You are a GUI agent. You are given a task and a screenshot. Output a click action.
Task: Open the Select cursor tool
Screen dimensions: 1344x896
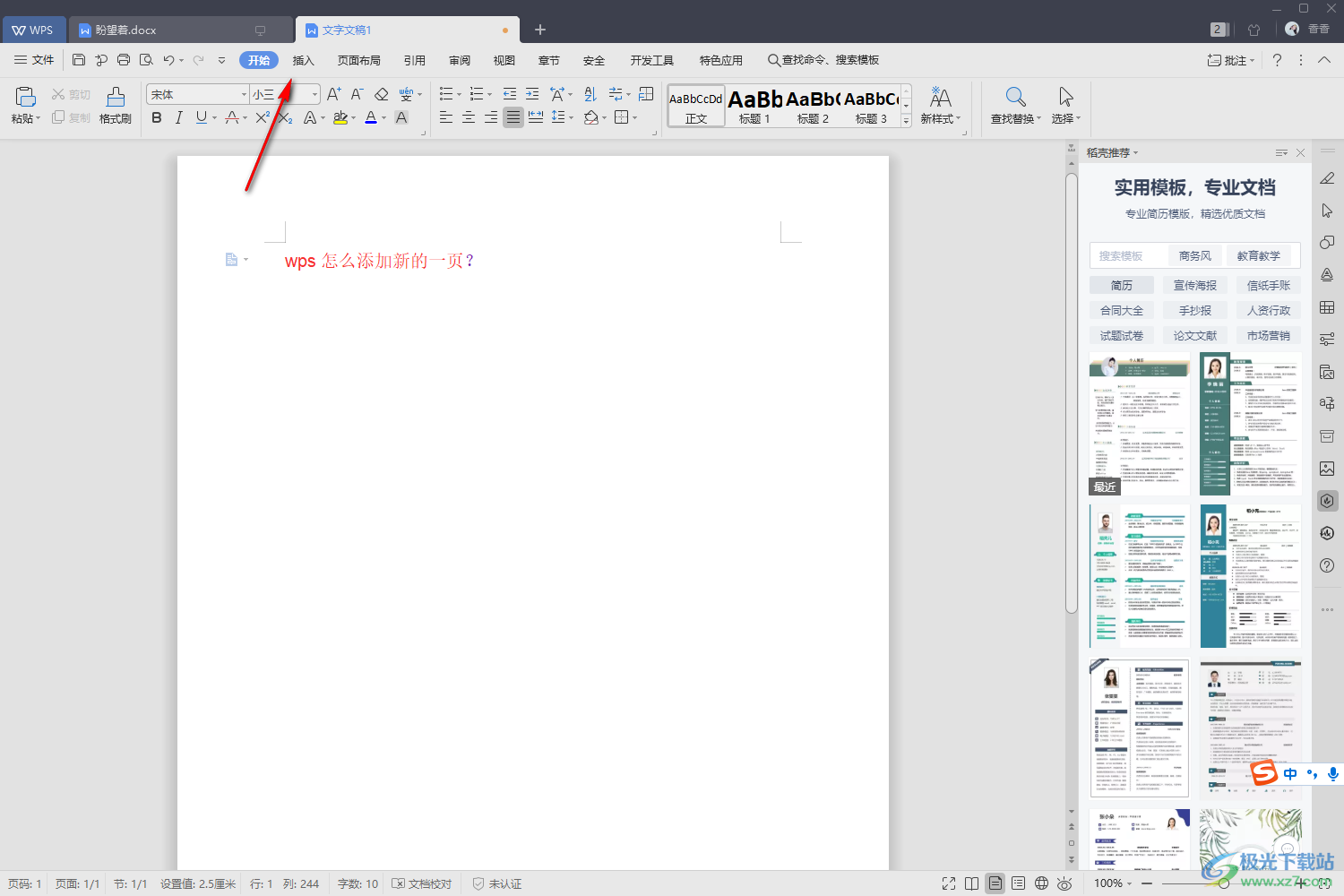1065,97
